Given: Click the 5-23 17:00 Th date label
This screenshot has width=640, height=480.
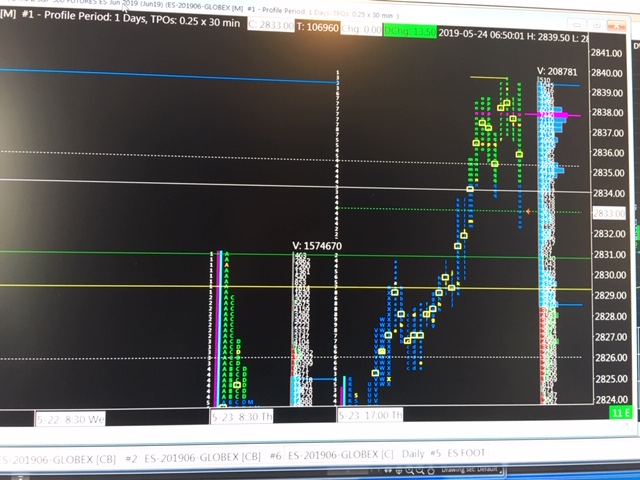Looking at the screenshot, I should [x=370, y=415].
